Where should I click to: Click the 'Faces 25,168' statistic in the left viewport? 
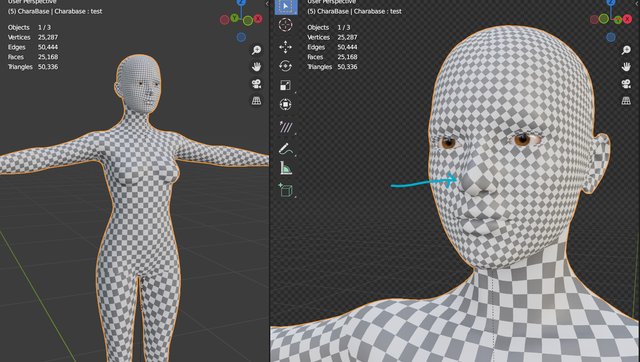[x=33, y=57]
